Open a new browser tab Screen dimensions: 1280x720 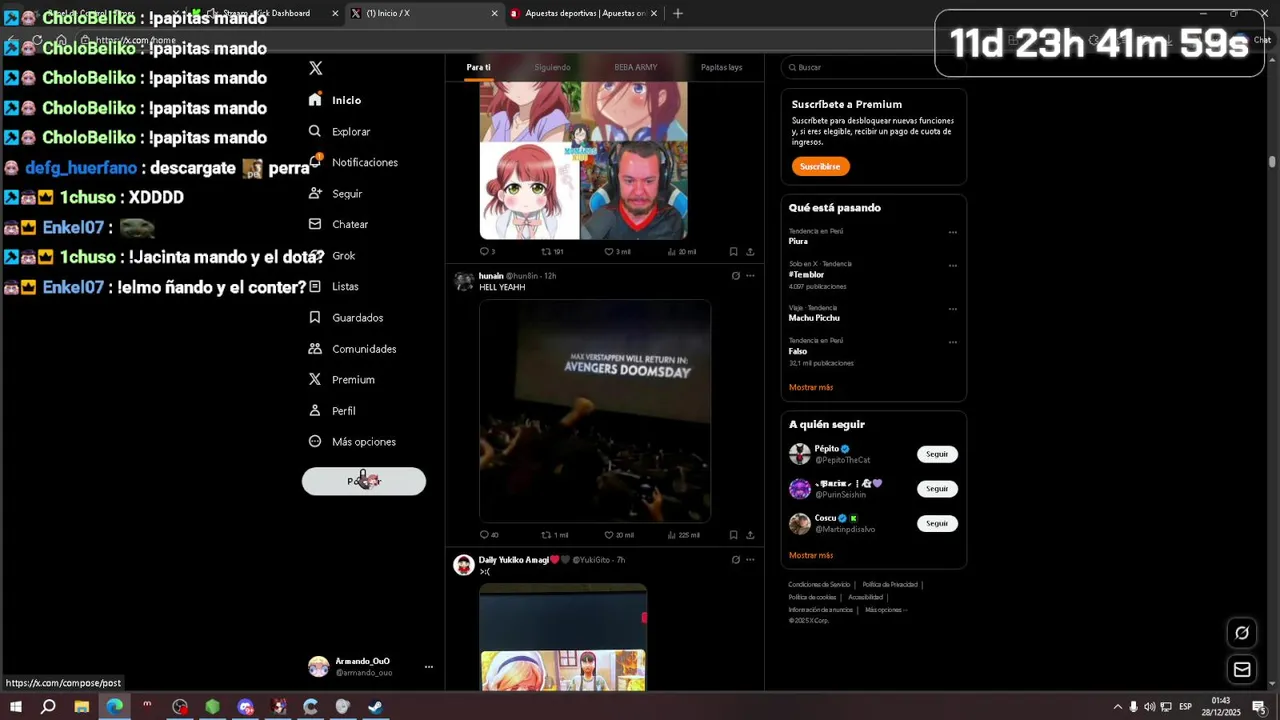(678, 13)
